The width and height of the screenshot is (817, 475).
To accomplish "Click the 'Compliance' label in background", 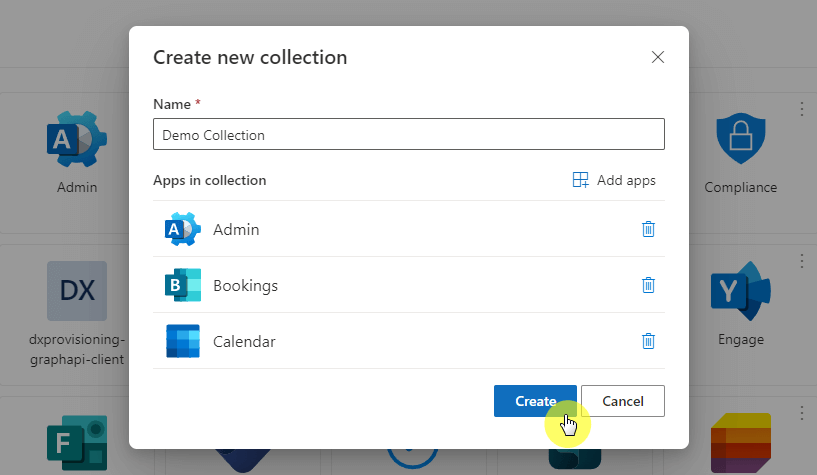I will coord(740,188).
